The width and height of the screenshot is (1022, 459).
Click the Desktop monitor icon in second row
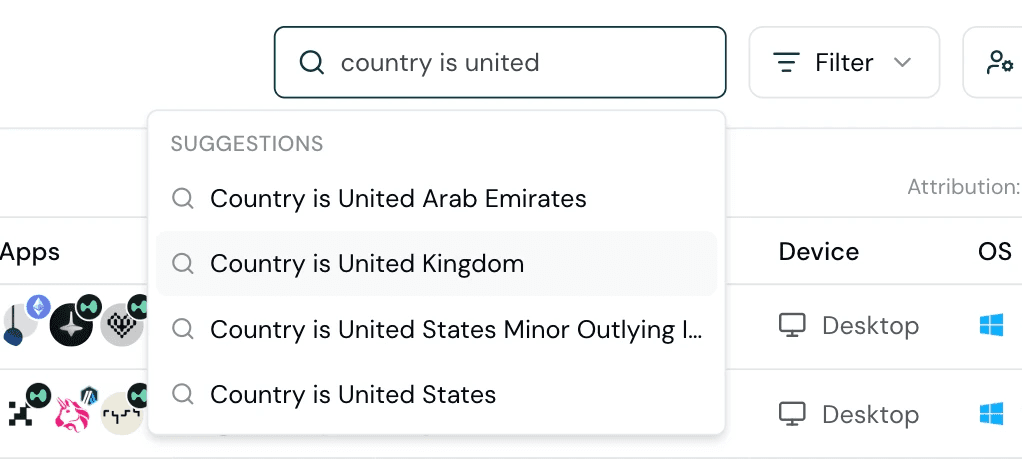793,414
